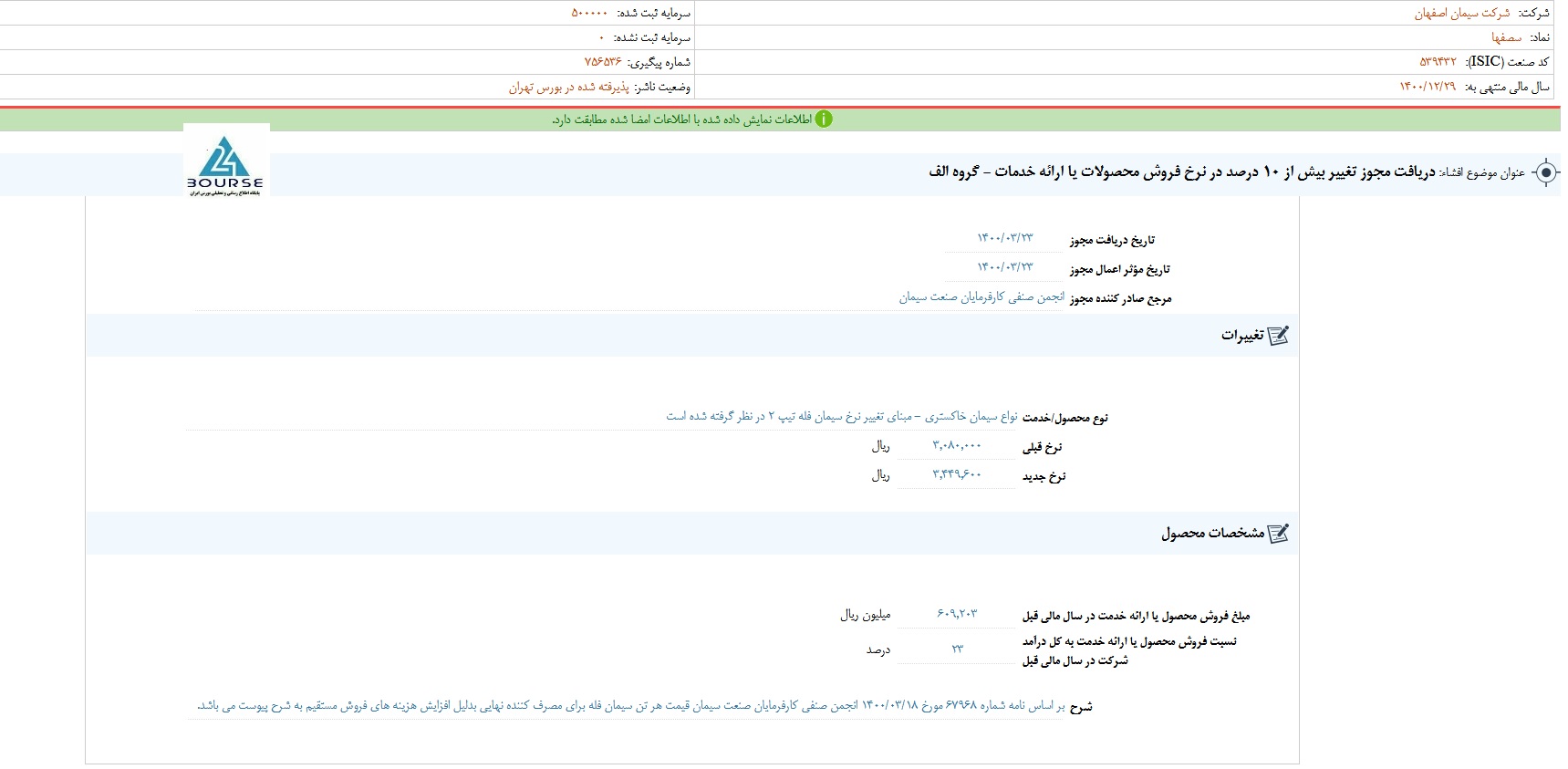Click the target icon next to disclosure title

tap(1545, 172)
